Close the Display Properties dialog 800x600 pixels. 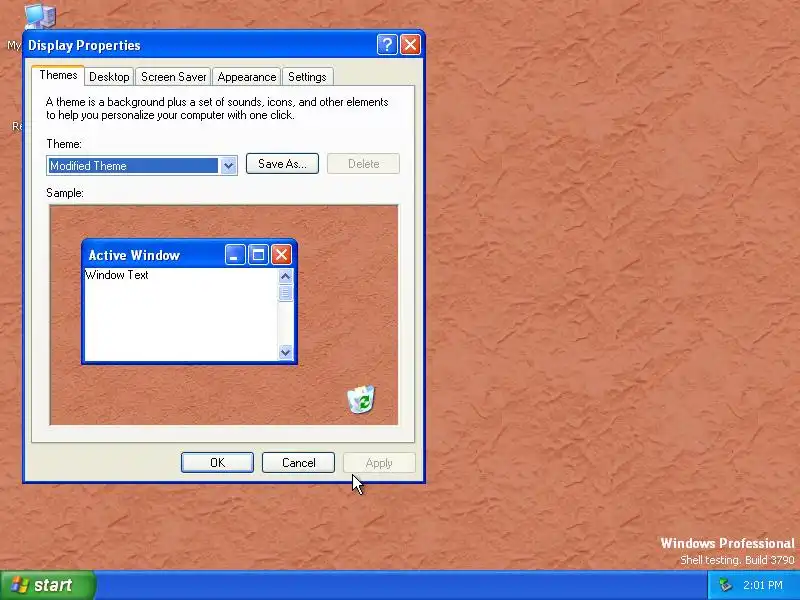[410, 45]
